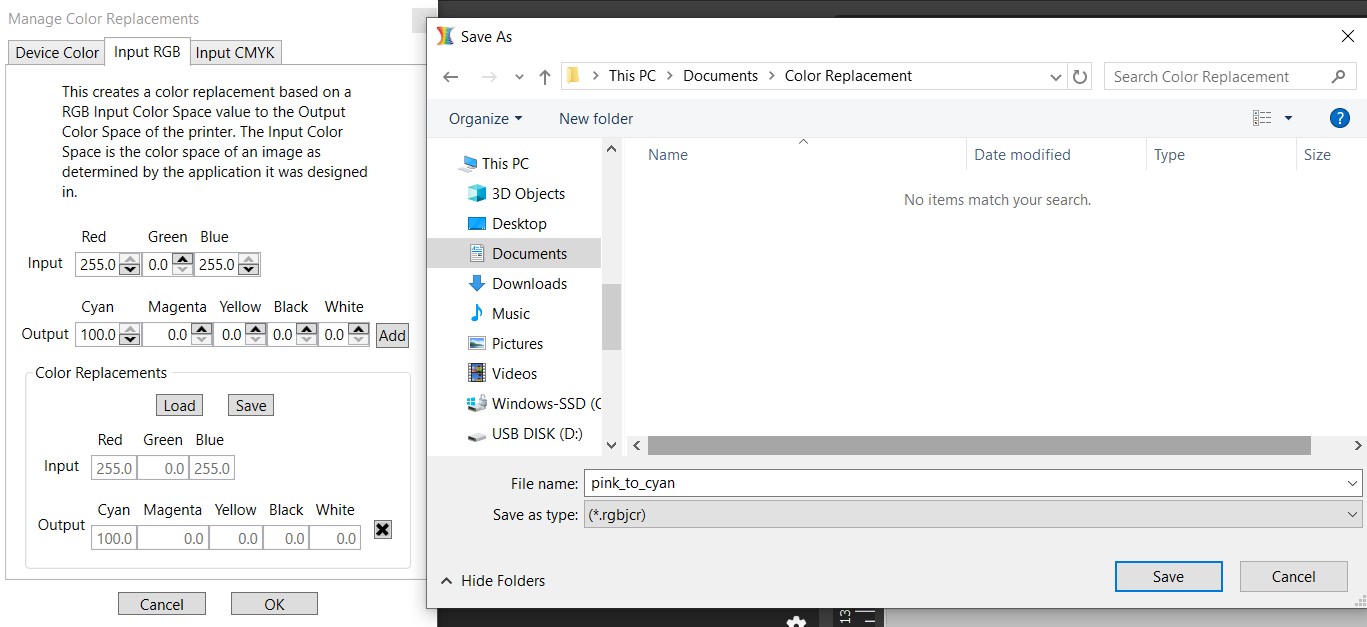Select USB DISK (D:) drive
The height and width of the screenshot is (627, 1367).
[x=536, y=434]
